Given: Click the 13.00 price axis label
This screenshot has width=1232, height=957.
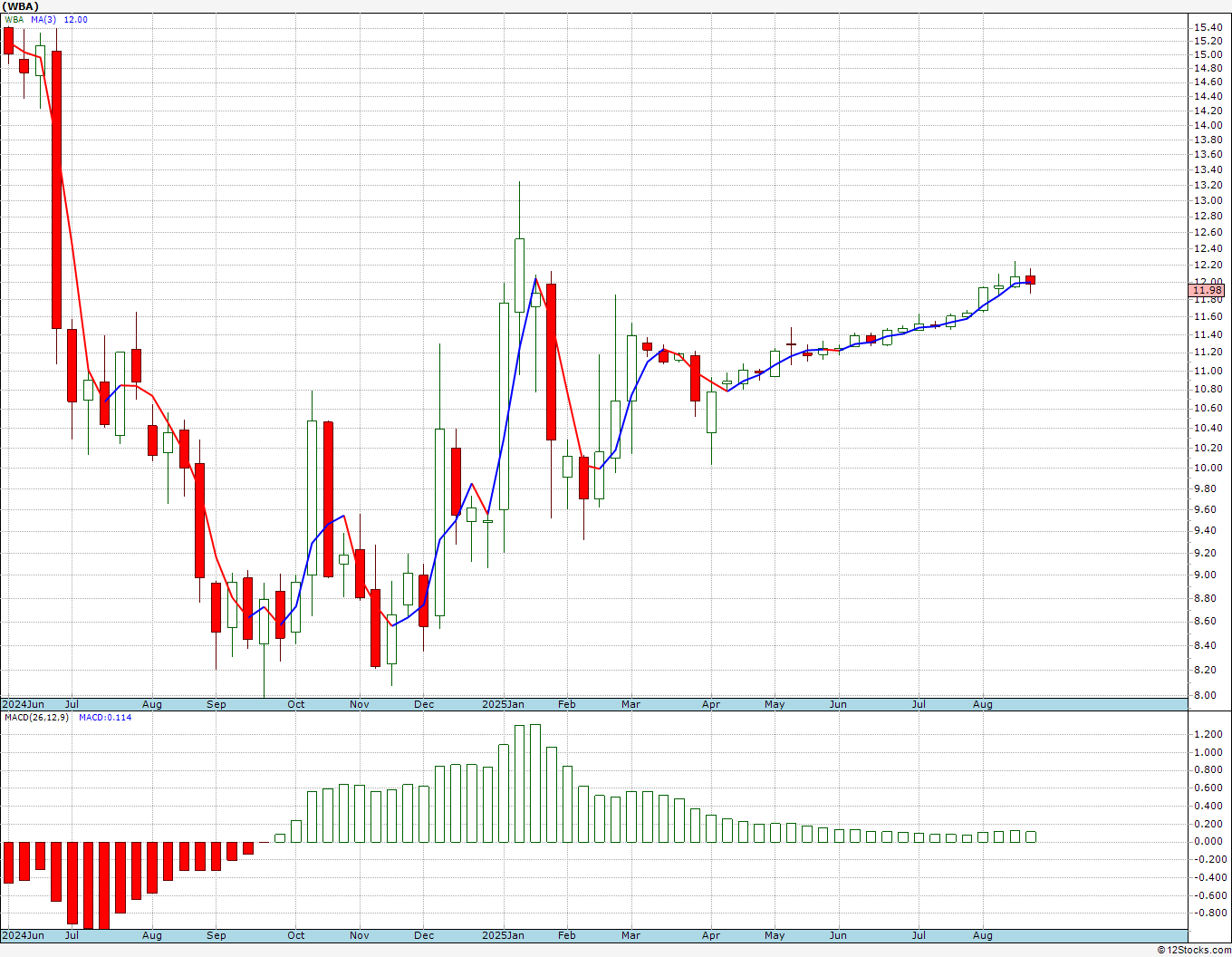Looking at the screenshot, I should tap(1208, 200).
